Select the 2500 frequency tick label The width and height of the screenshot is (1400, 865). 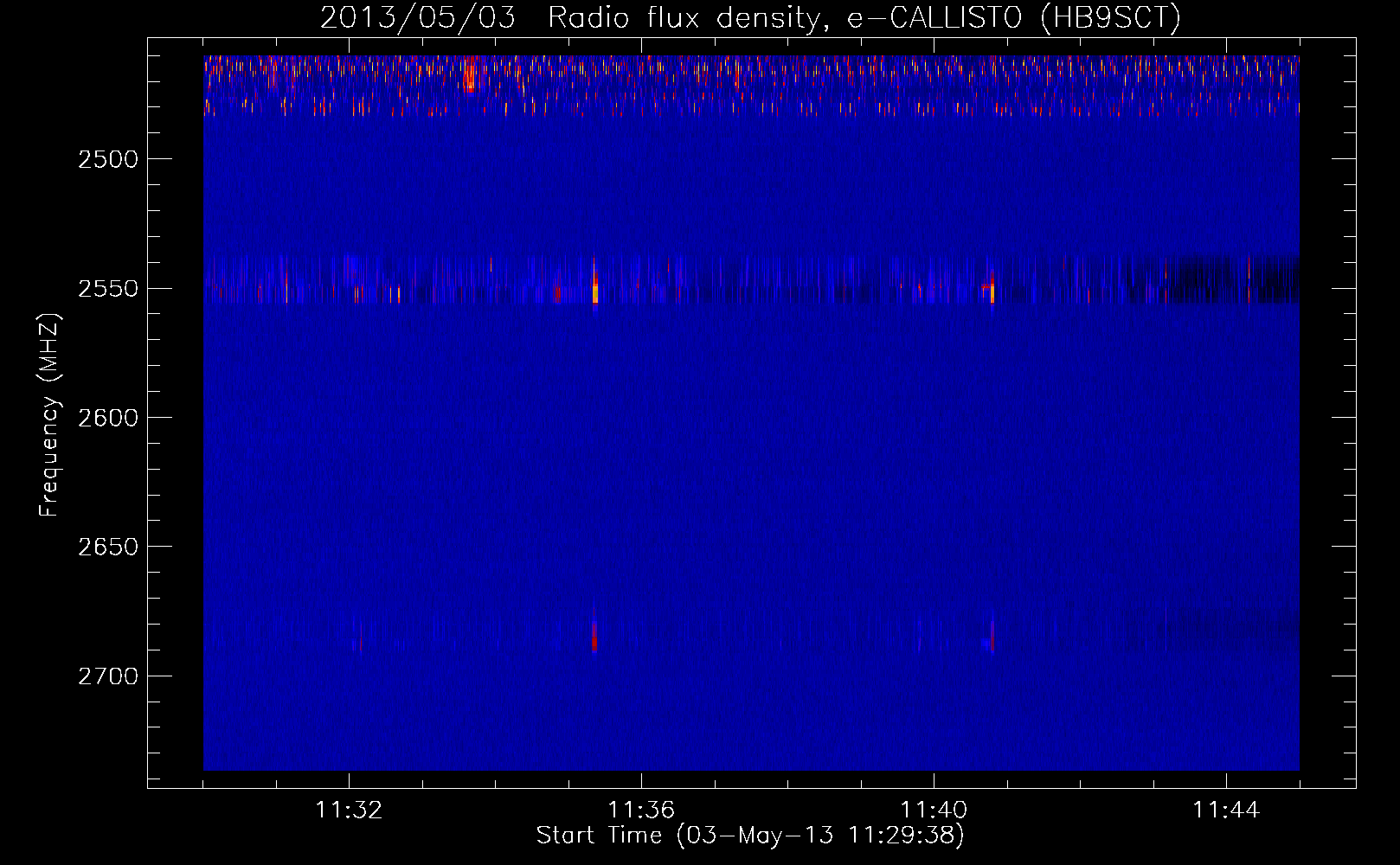tap(107, 159)
